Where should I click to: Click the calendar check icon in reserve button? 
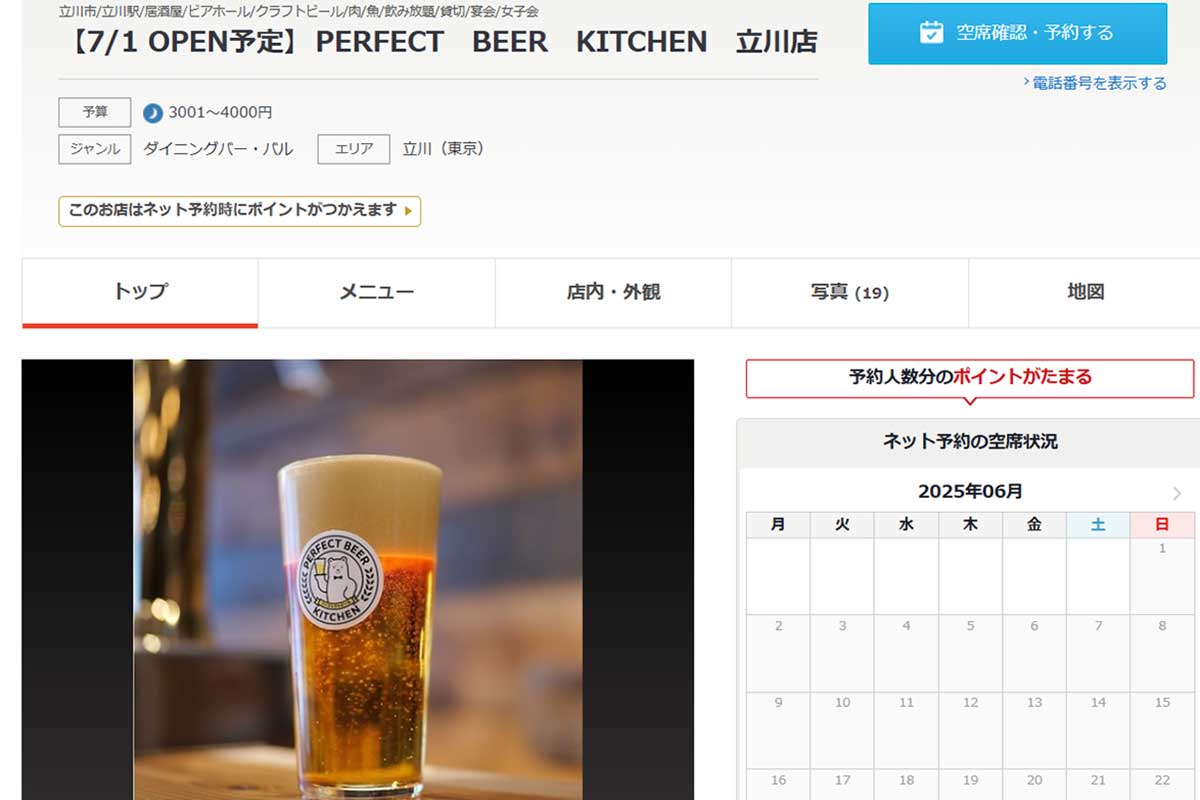pos(931,32)
